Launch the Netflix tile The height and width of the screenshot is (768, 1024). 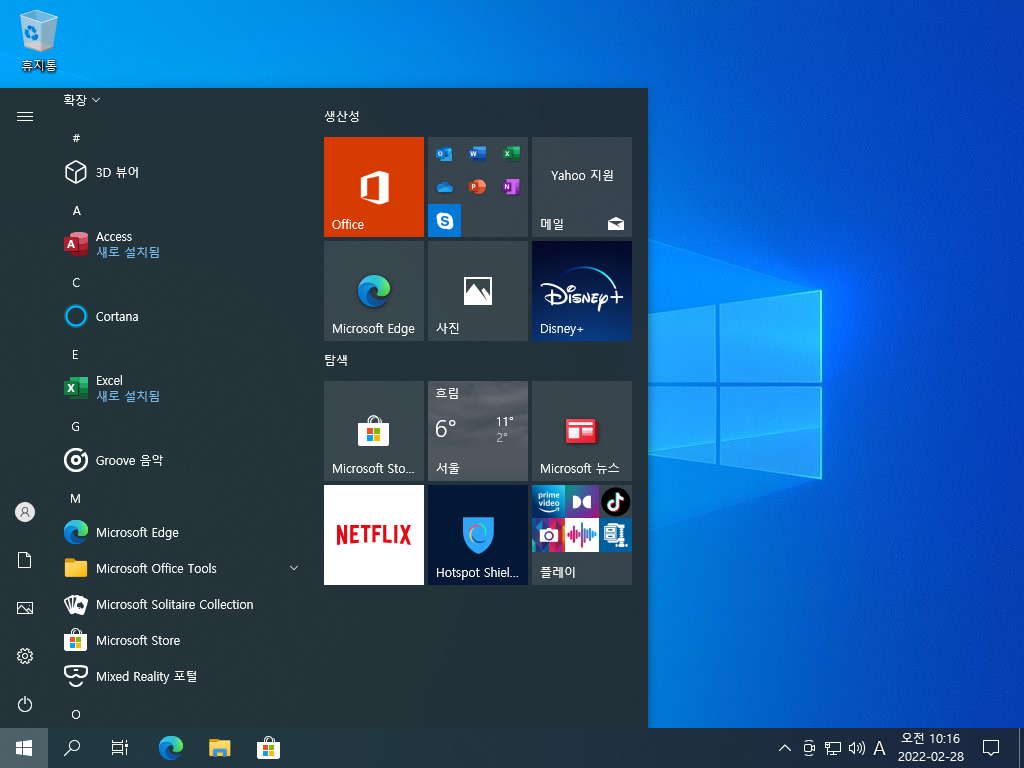click(x=374, y=535)
